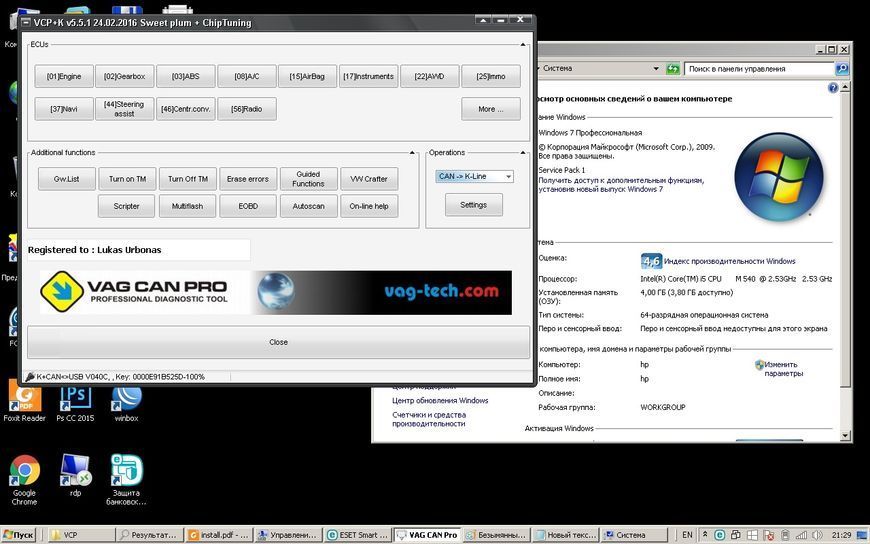Image resolution: width=870 pixels, height=544 pixels.
Task: Select the [22]AWD ECU button
Action: point(429,77)
